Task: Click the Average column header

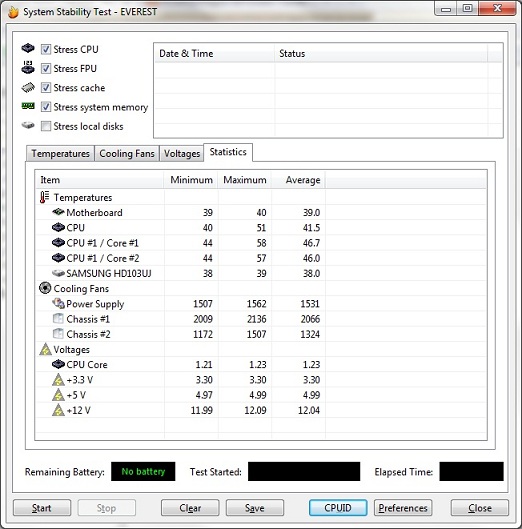Action: pyautogui.click(x=299, y=180)
